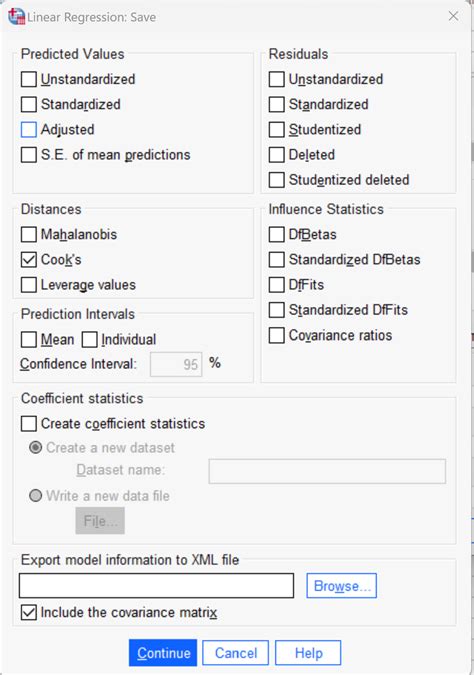Tick Covariance ratios
This screenshot has height=675, width=474.
(x=276, y=335)
